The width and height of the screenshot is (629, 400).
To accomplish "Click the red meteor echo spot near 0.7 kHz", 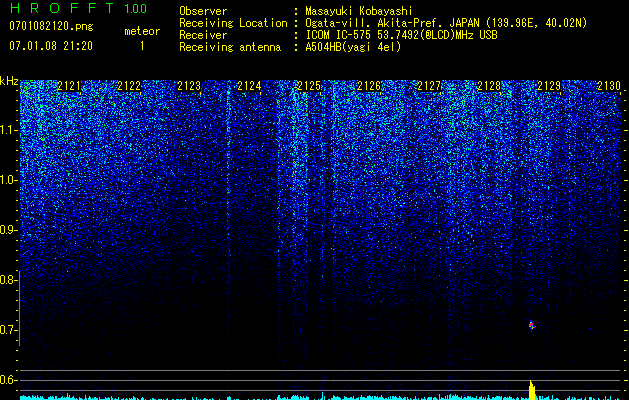I will tap(532, 326).
